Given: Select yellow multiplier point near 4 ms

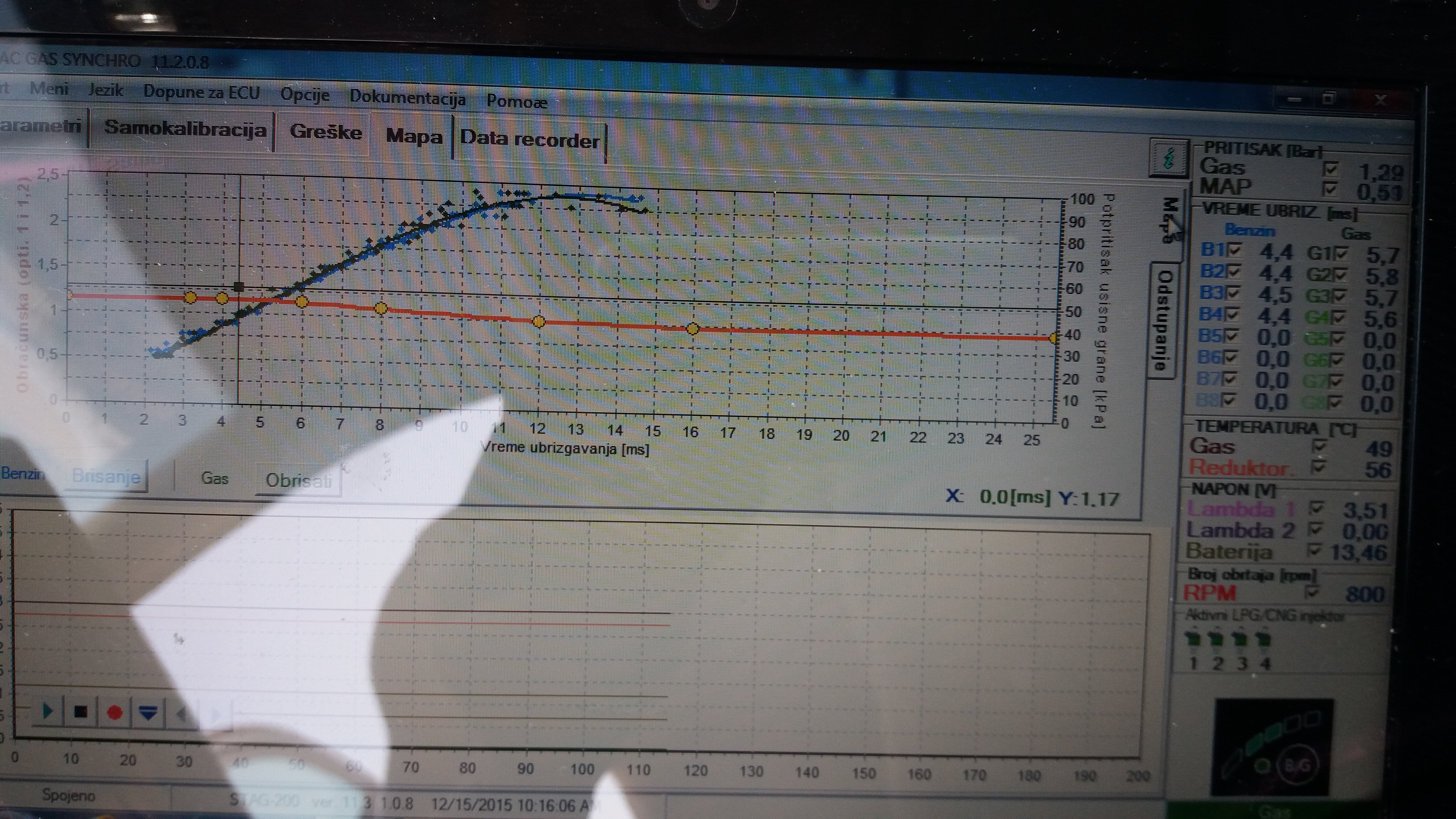Looking at the screenshot, I should pos(222,298).
